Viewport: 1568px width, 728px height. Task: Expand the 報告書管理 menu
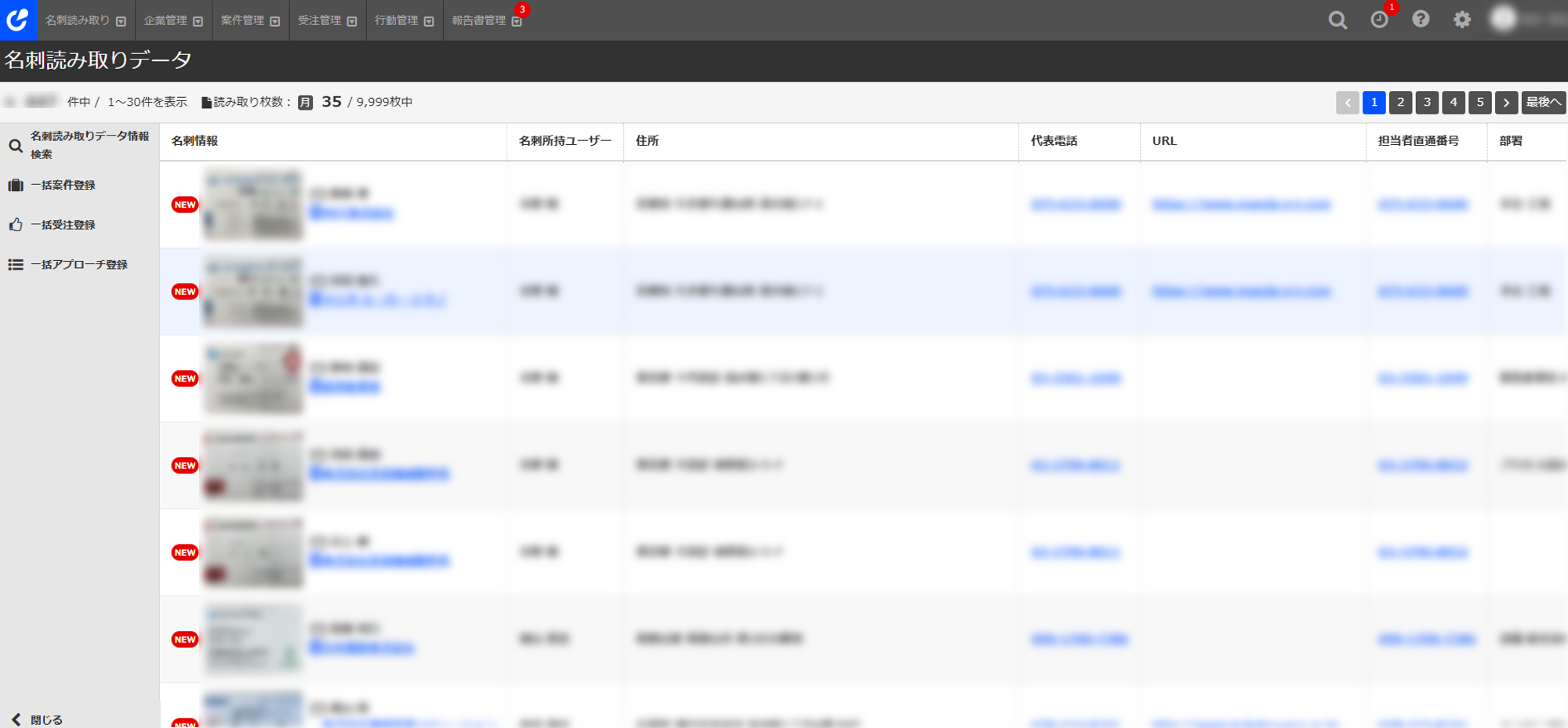pos(487,20)
